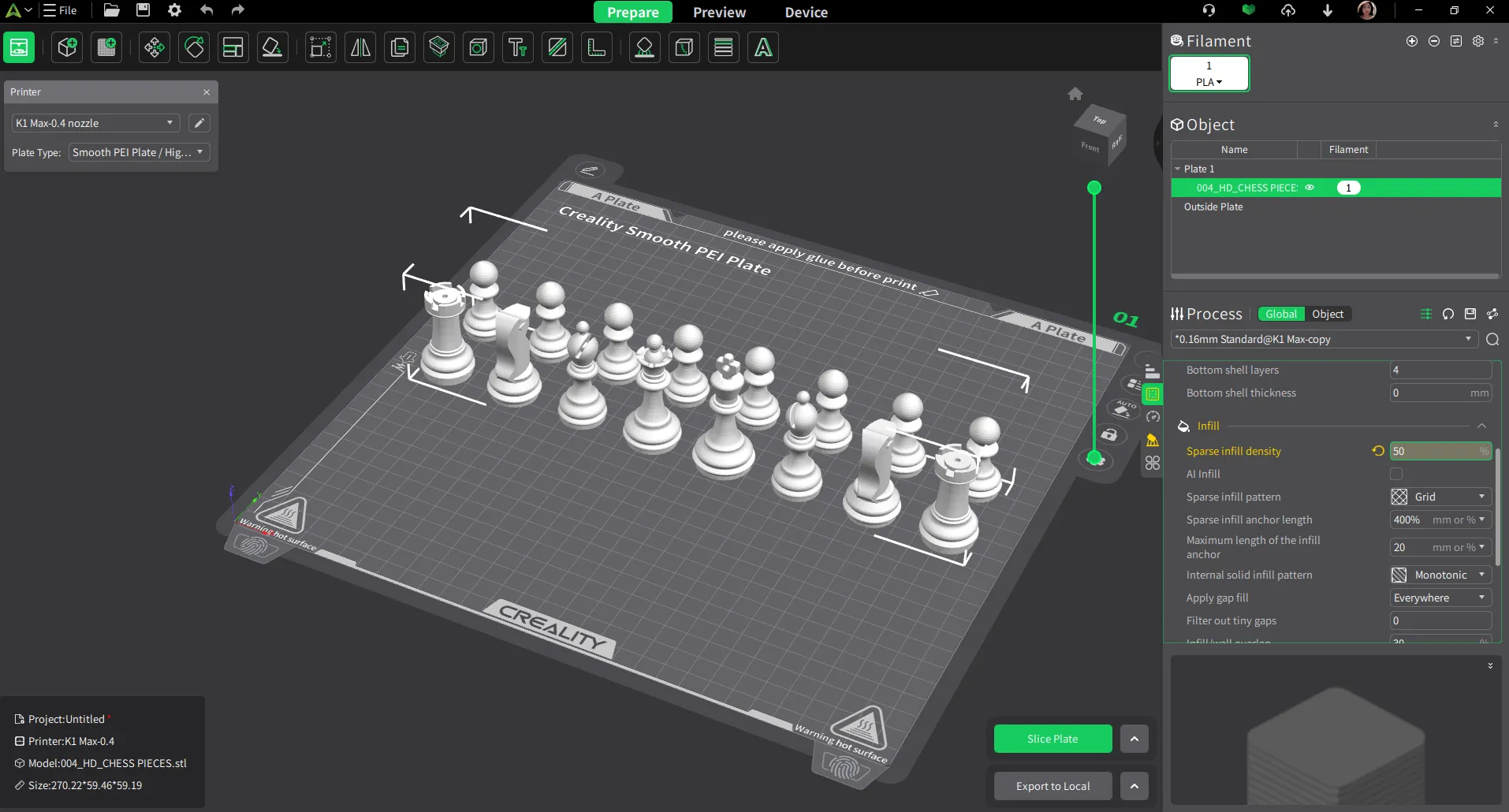Select the Rotate tool
This screenshot has height=812, width=1509.
pos(194,47)
